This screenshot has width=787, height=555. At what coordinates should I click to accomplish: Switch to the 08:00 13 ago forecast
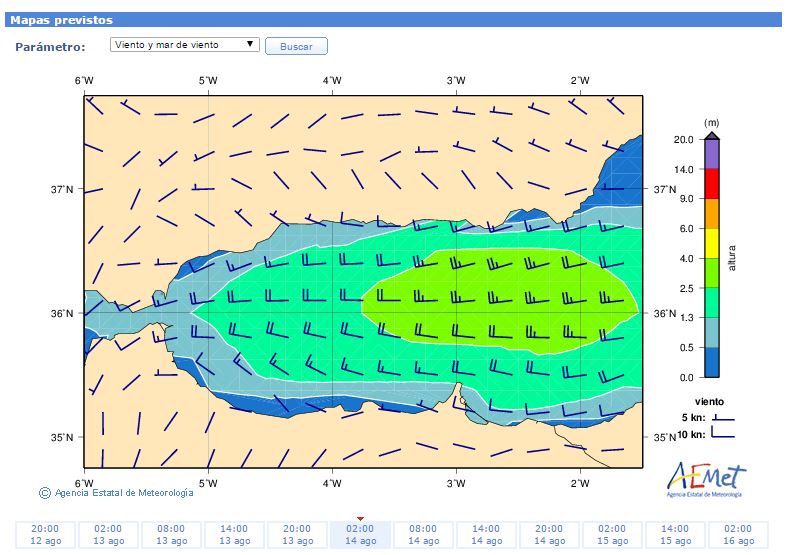coord(171,535)
